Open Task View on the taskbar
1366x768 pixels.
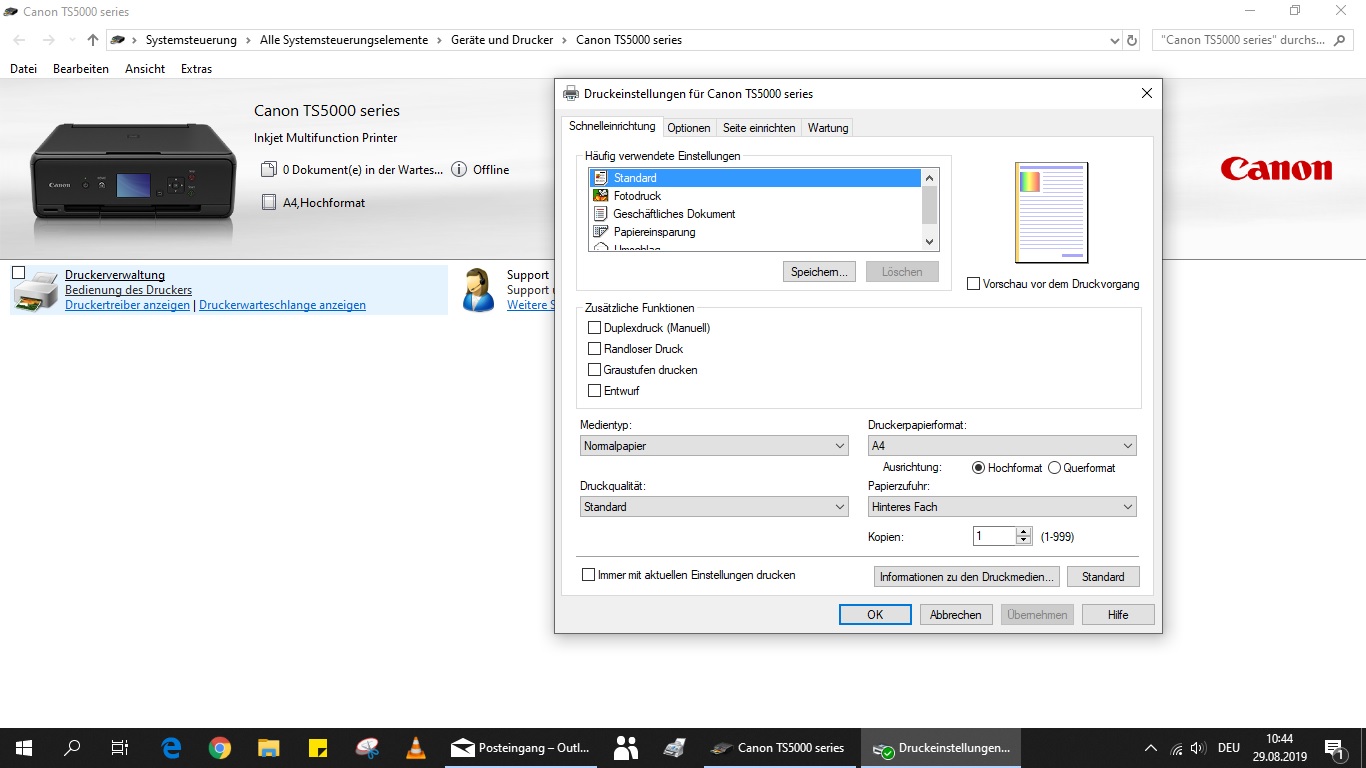coord(120,748)
